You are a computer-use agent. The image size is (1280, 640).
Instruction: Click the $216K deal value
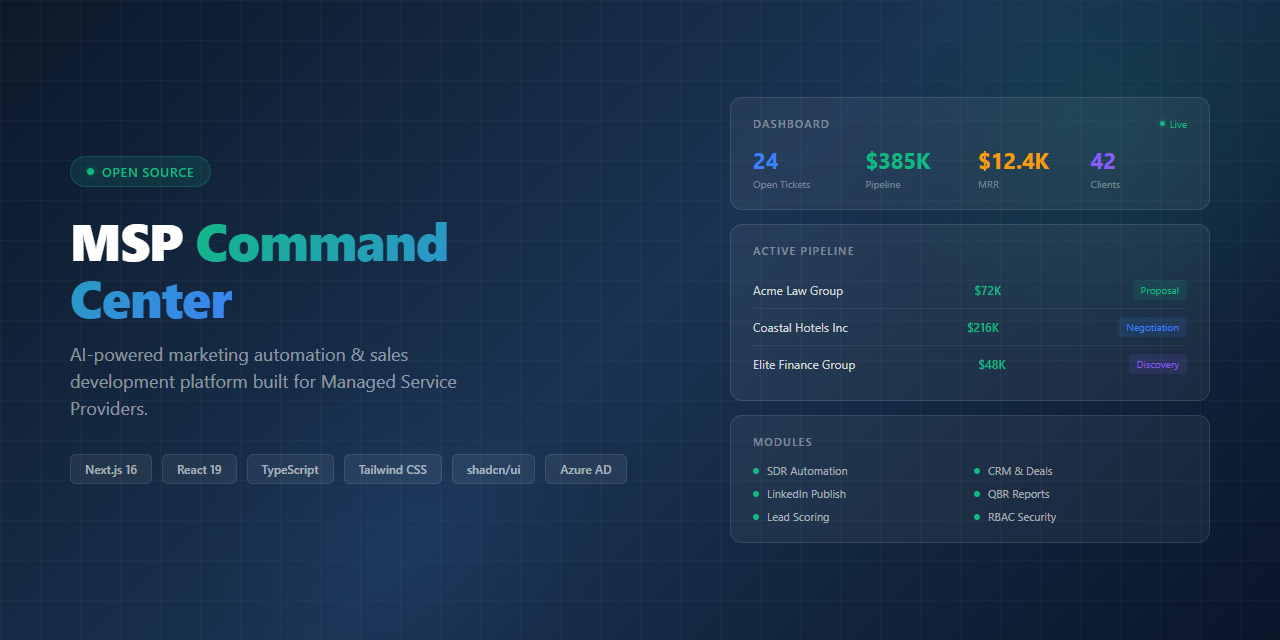(983, 328)
